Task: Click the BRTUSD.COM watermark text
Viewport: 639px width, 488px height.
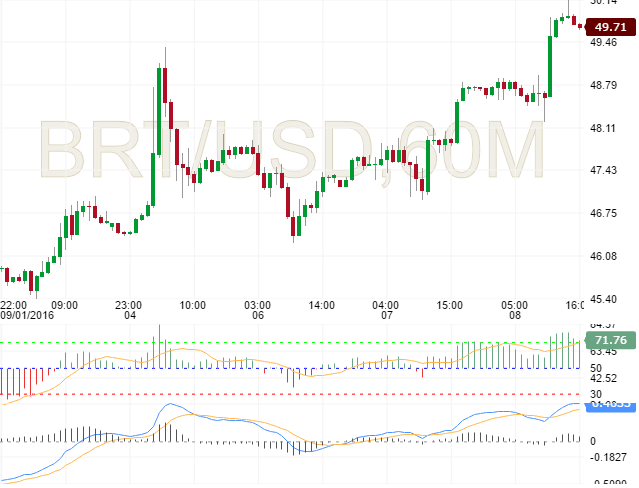Action: [292, 152]
